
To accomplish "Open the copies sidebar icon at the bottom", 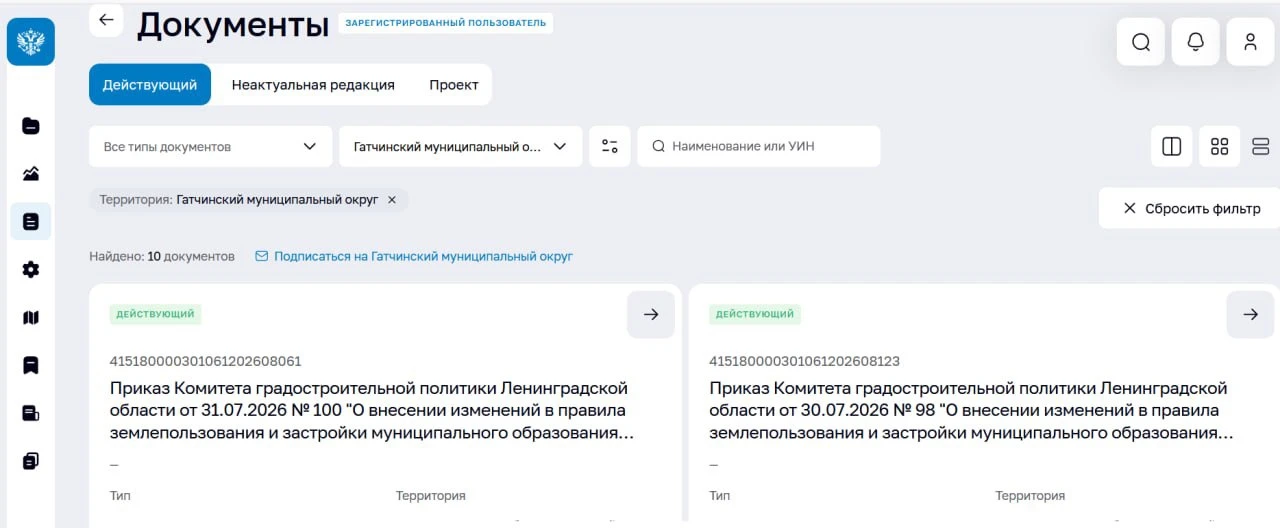I will [x=31, y=461].
